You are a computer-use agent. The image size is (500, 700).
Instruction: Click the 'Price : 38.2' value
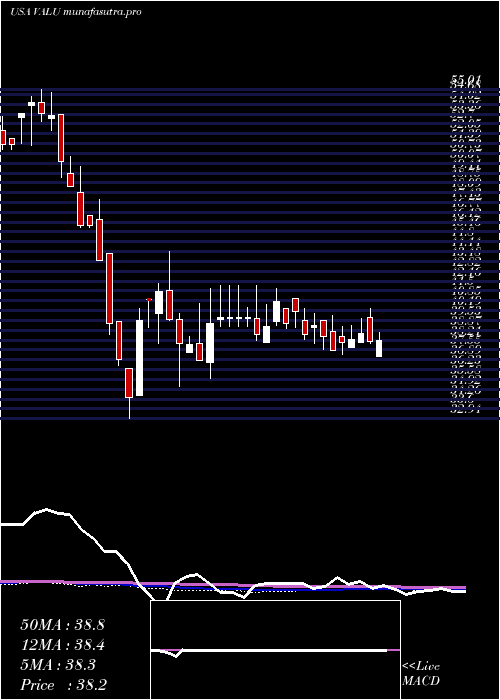(63, 685)
